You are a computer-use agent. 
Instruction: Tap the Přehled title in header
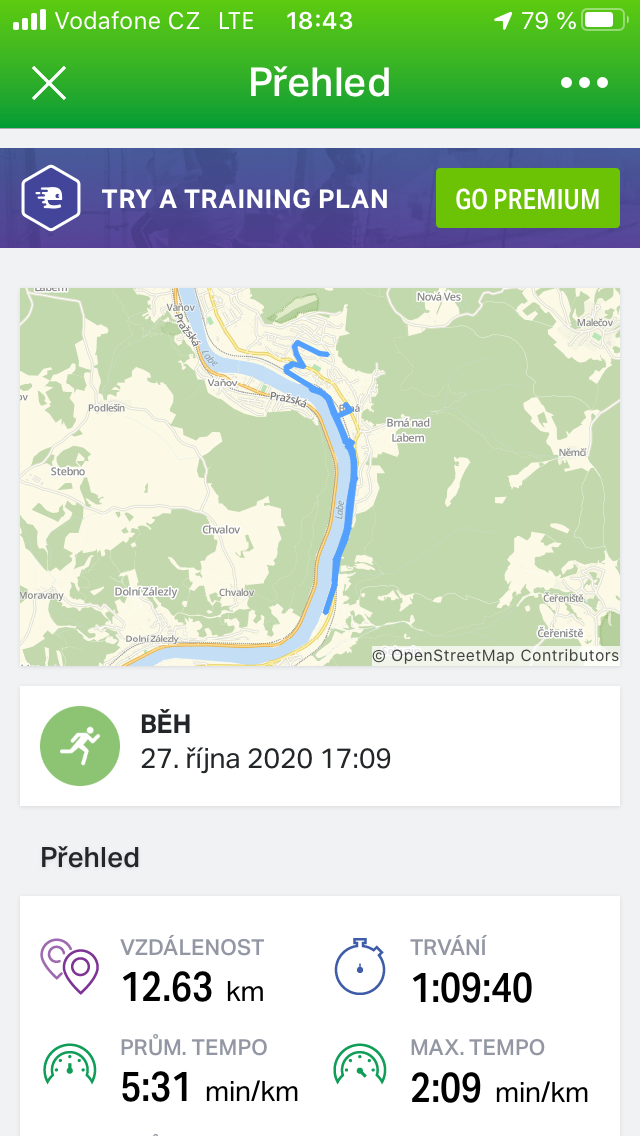319,83
